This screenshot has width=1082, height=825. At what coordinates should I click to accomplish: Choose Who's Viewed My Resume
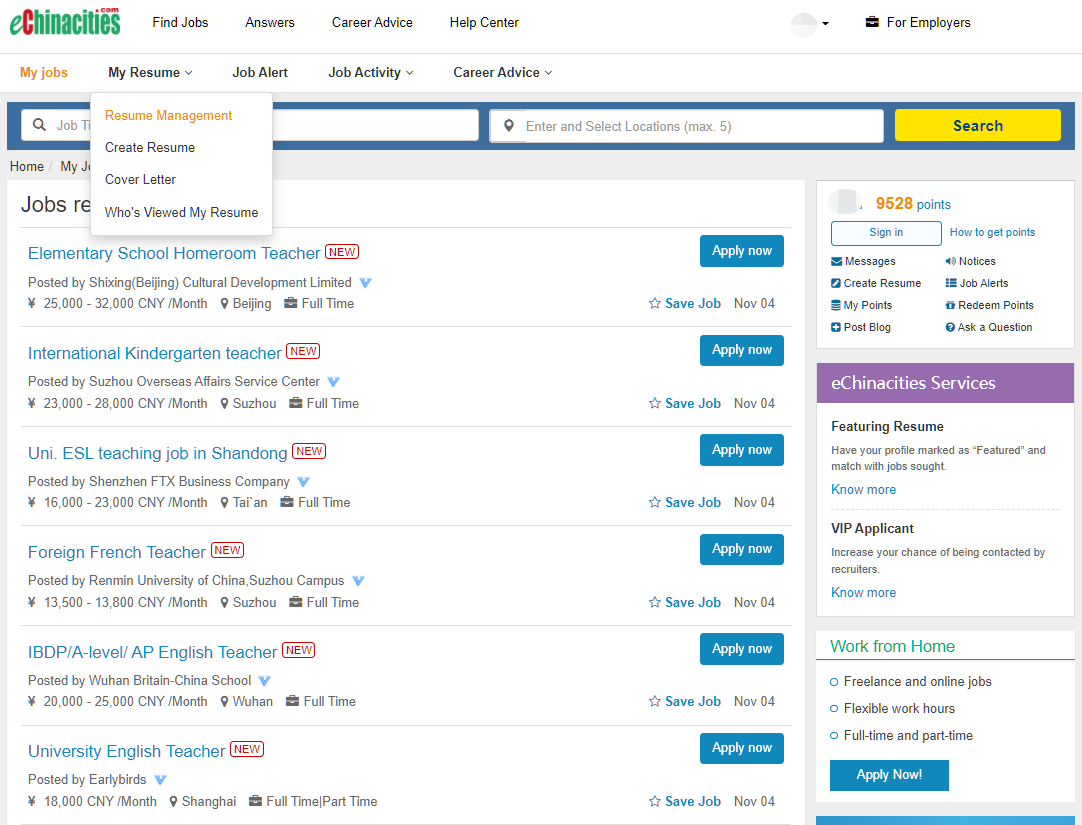coord(181,212)
